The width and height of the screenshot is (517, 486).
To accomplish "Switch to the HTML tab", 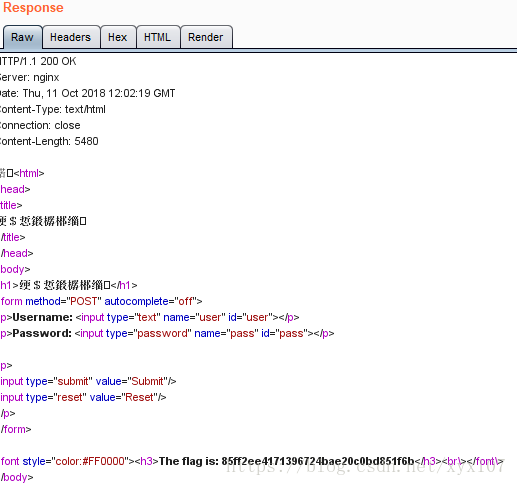I will pos(158,37).
